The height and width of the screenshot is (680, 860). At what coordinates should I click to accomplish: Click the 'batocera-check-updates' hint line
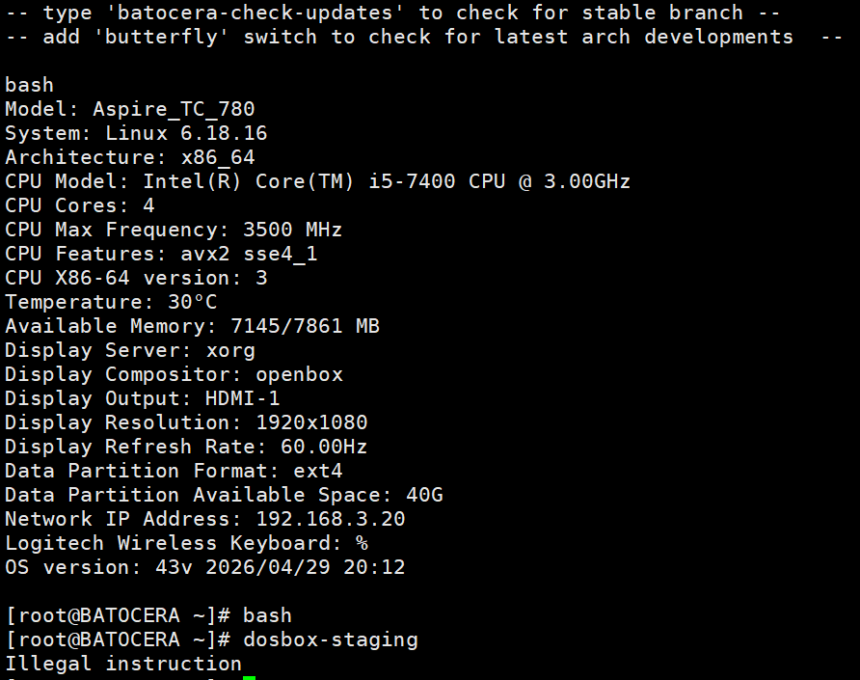[393, 13]
